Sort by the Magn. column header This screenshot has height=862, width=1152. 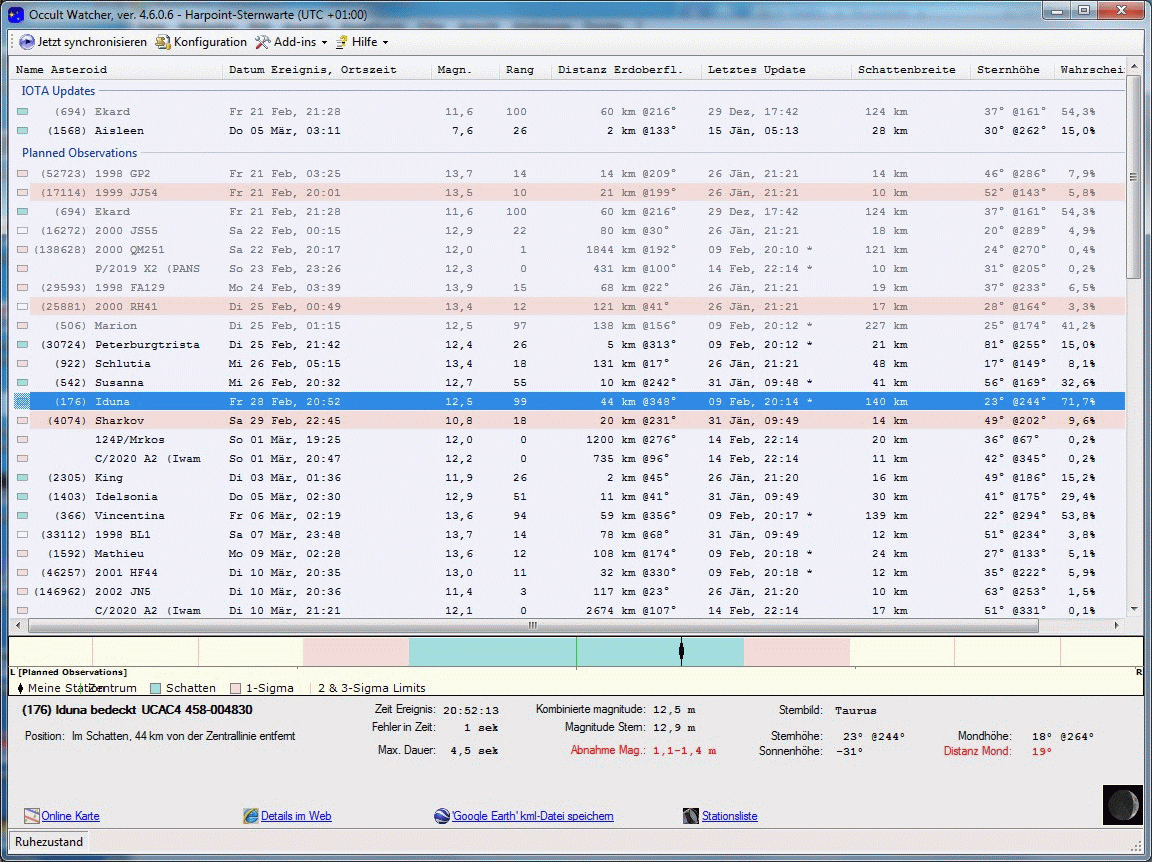coord(454,70)
